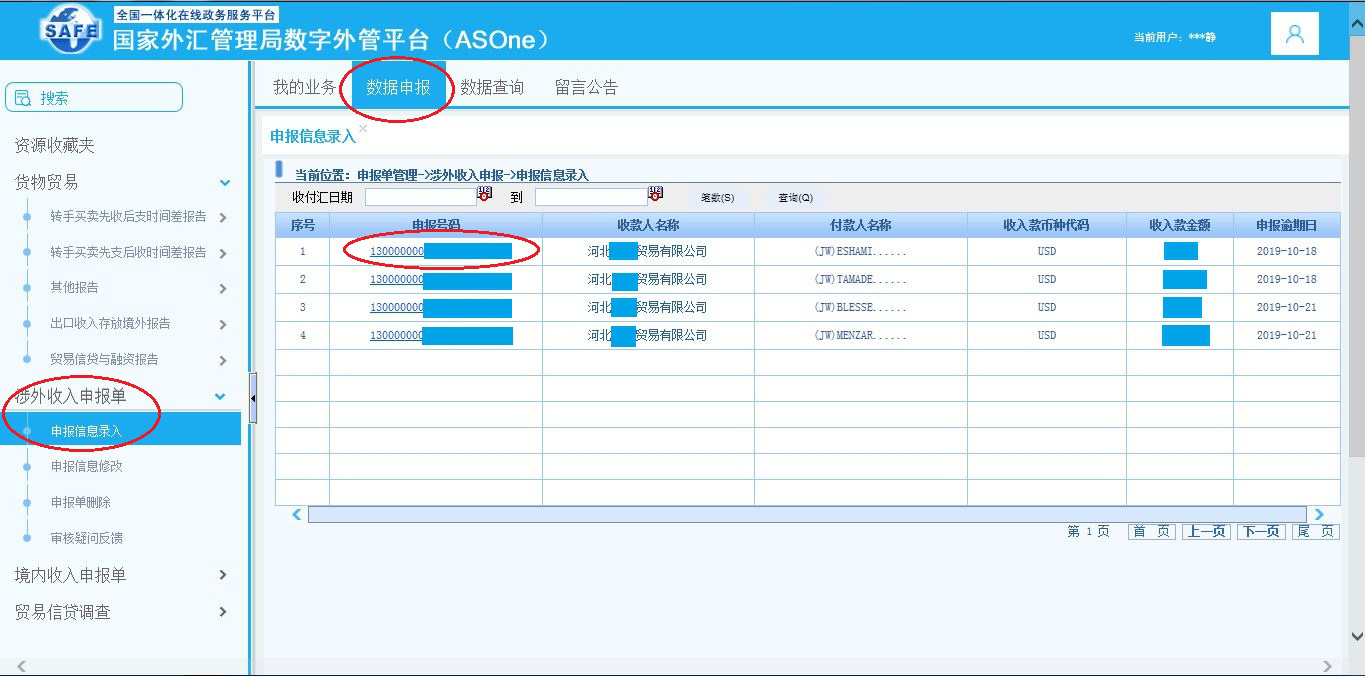Collapse the 货物贸易 section chevron
This screenshot has height=676, width=1365.
coord(225,183)
